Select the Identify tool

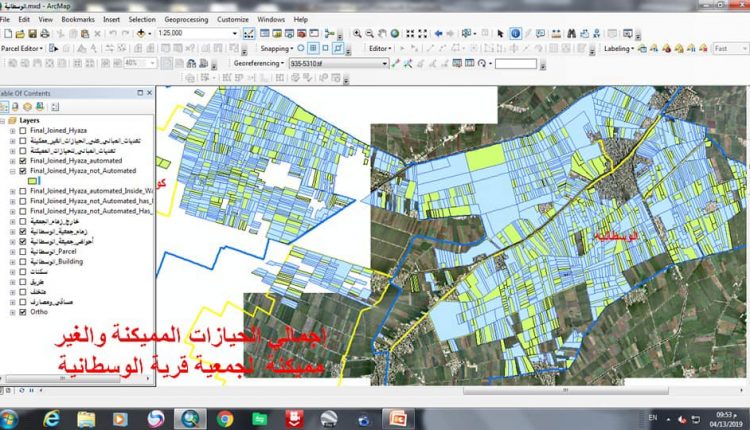[515, 33]
